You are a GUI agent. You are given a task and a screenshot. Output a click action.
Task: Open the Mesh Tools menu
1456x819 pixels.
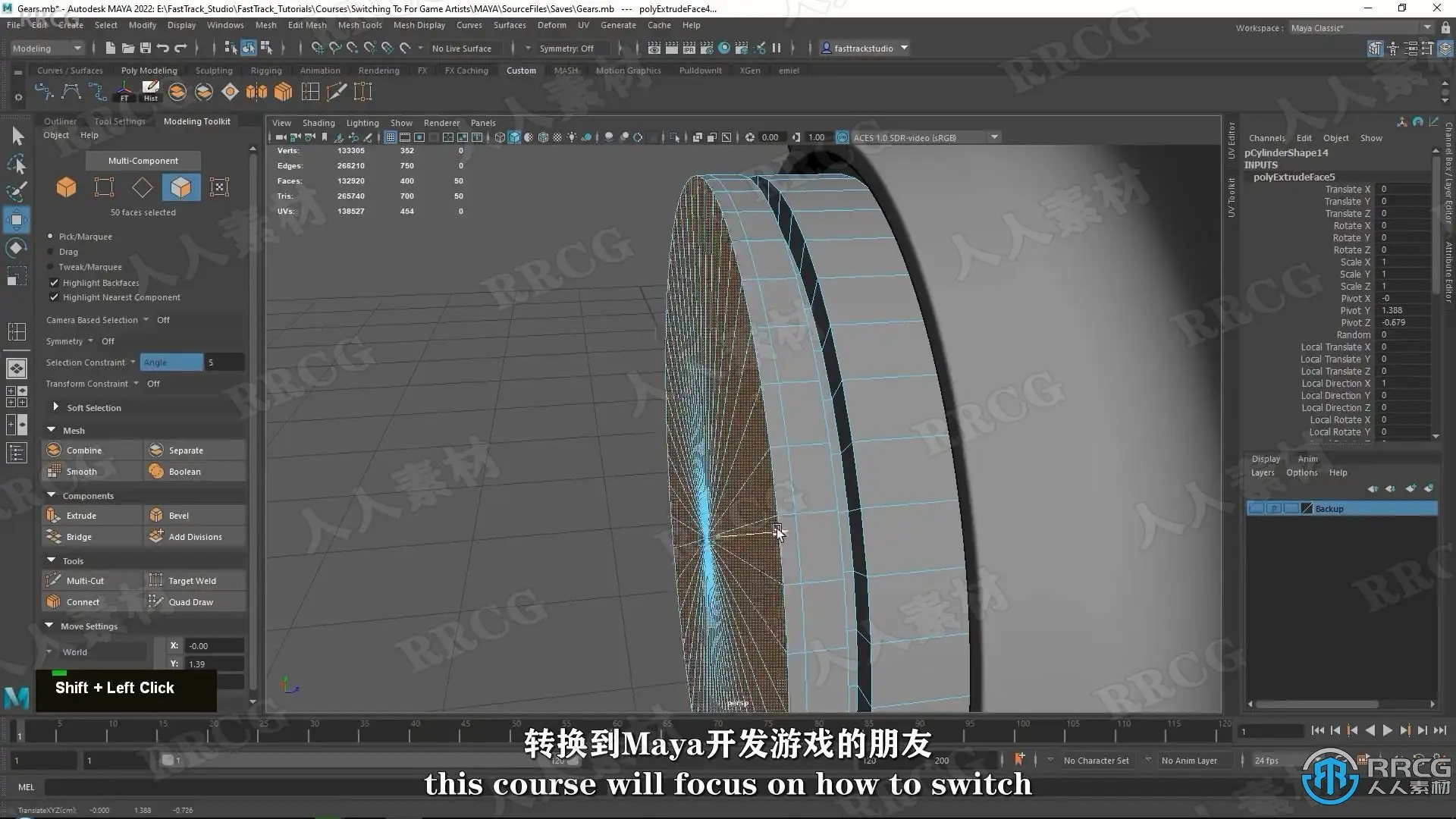(x=359, y=25)
